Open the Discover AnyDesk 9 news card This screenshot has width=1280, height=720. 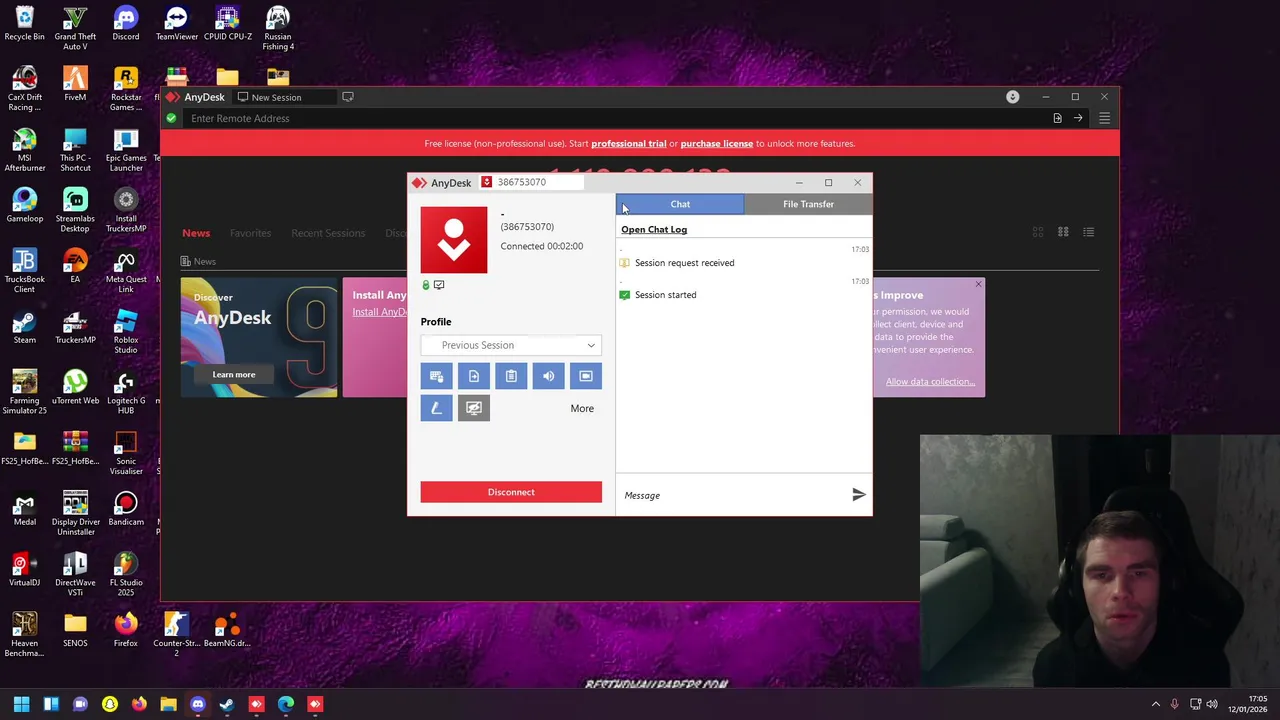click(x=259, y=338)
